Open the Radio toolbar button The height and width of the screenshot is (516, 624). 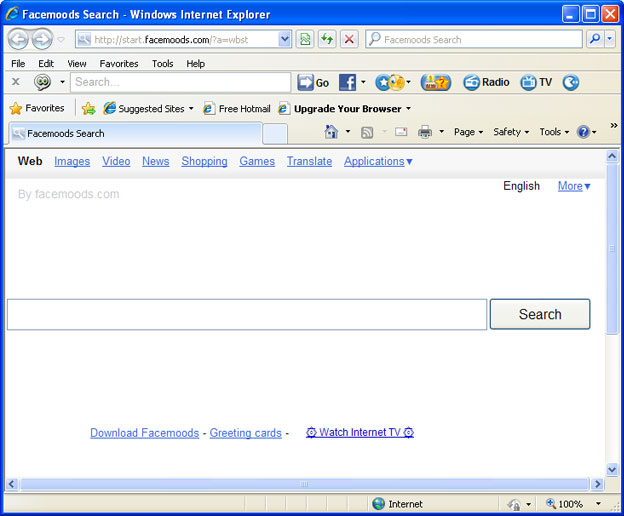[x=486, y=82]
